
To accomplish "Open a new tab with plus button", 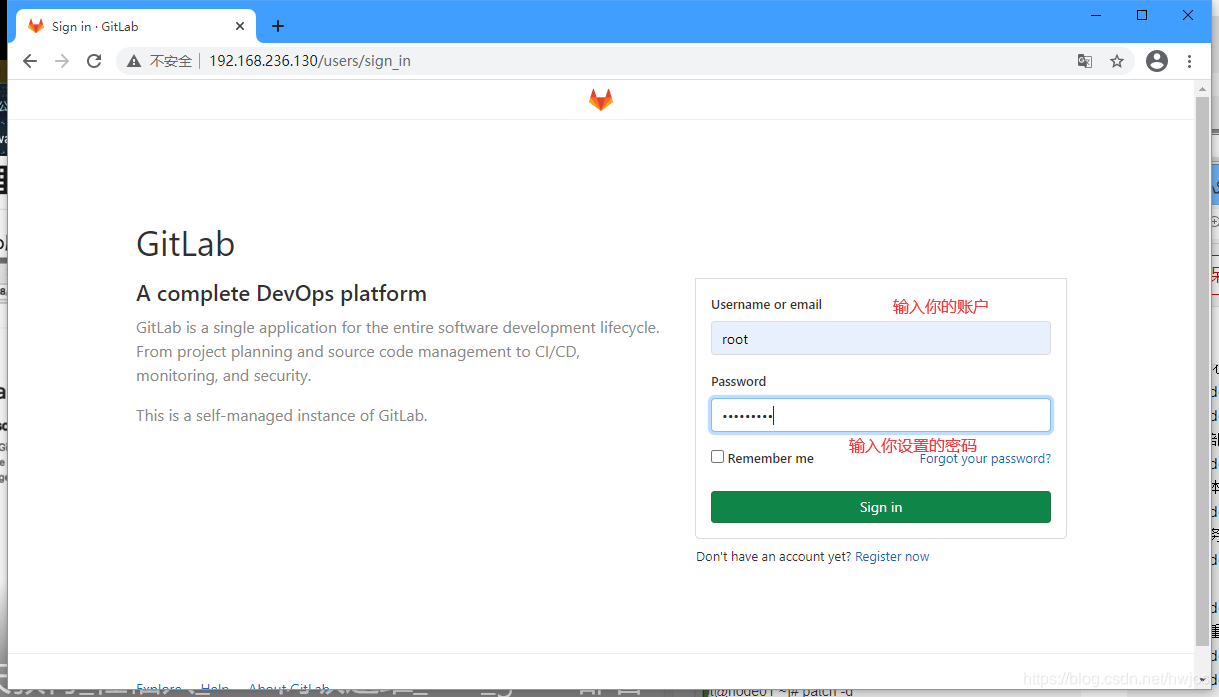I will pos(278,26).
